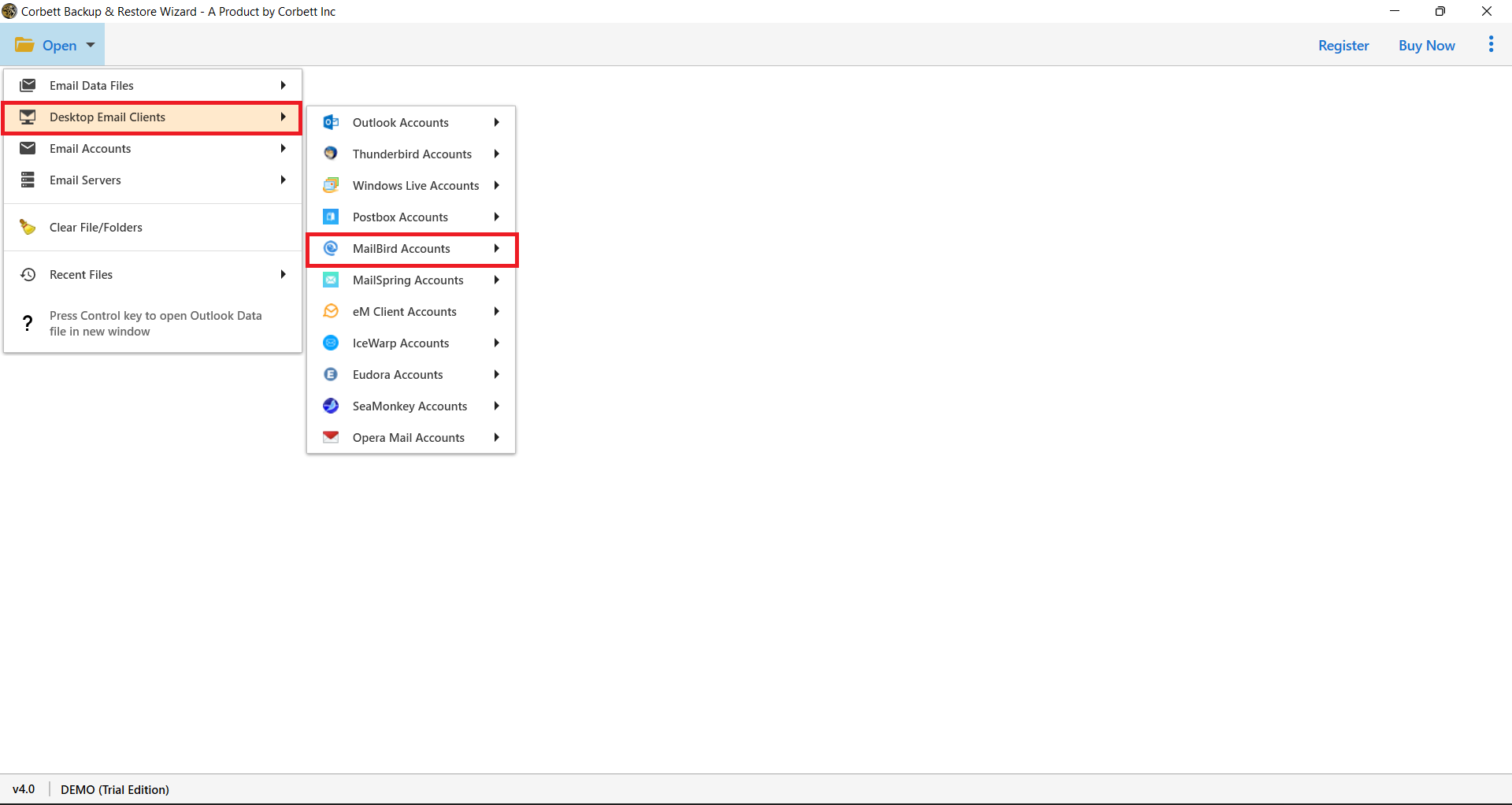1512x805 pixels.
Task: Select Opera Mail Accounts from the submenu
Action: (x=411, y=437)
